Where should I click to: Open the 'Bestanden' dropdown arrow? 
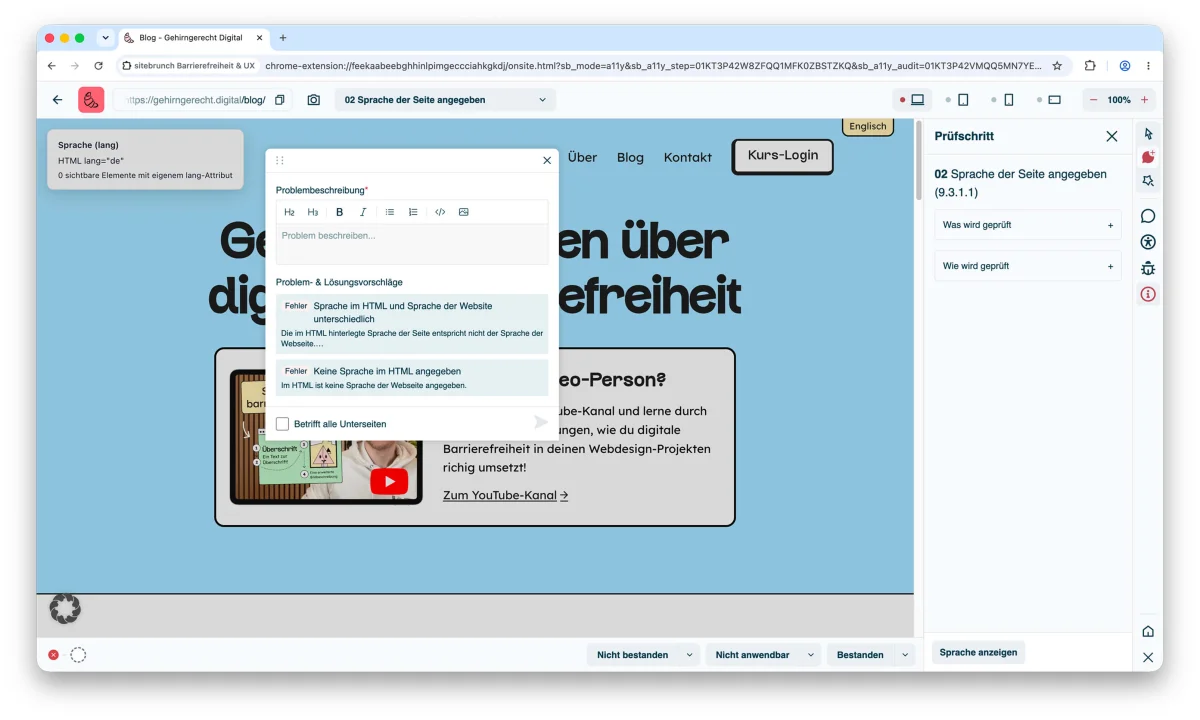pyautogui.click(x=905, y=655)
